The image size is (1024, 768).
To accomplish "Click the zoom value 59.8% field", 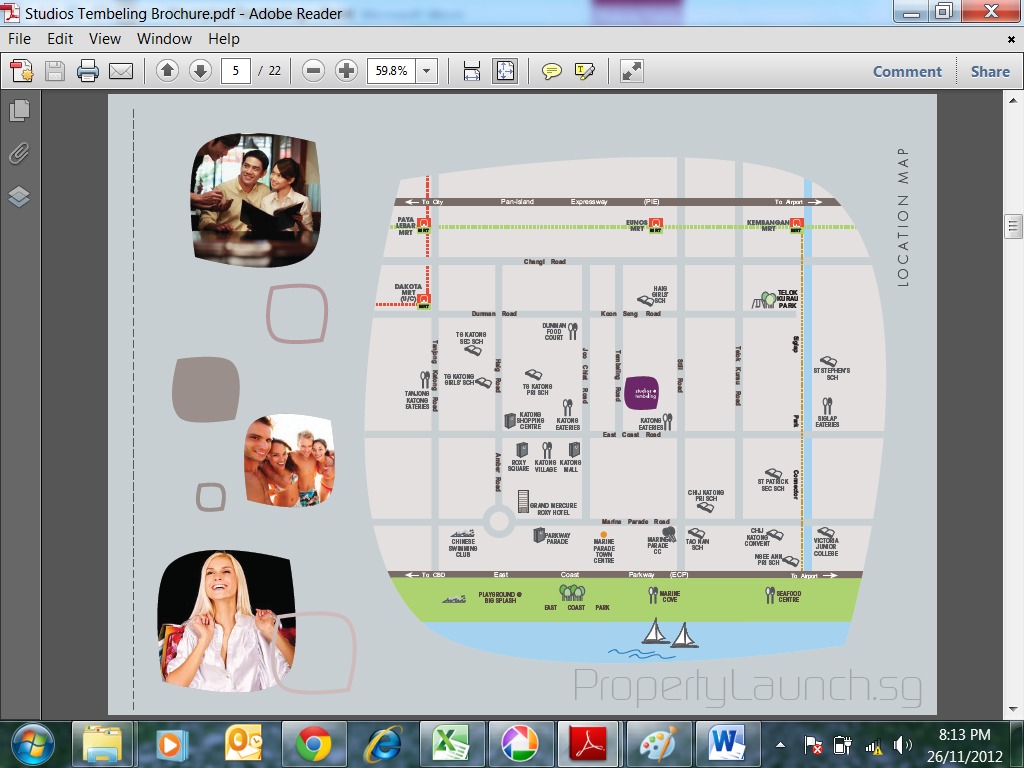I will (392, 71).
